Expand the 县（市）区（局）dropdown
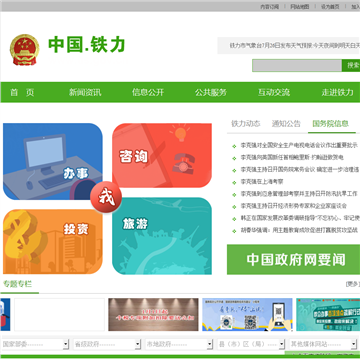 pos(251,344)
